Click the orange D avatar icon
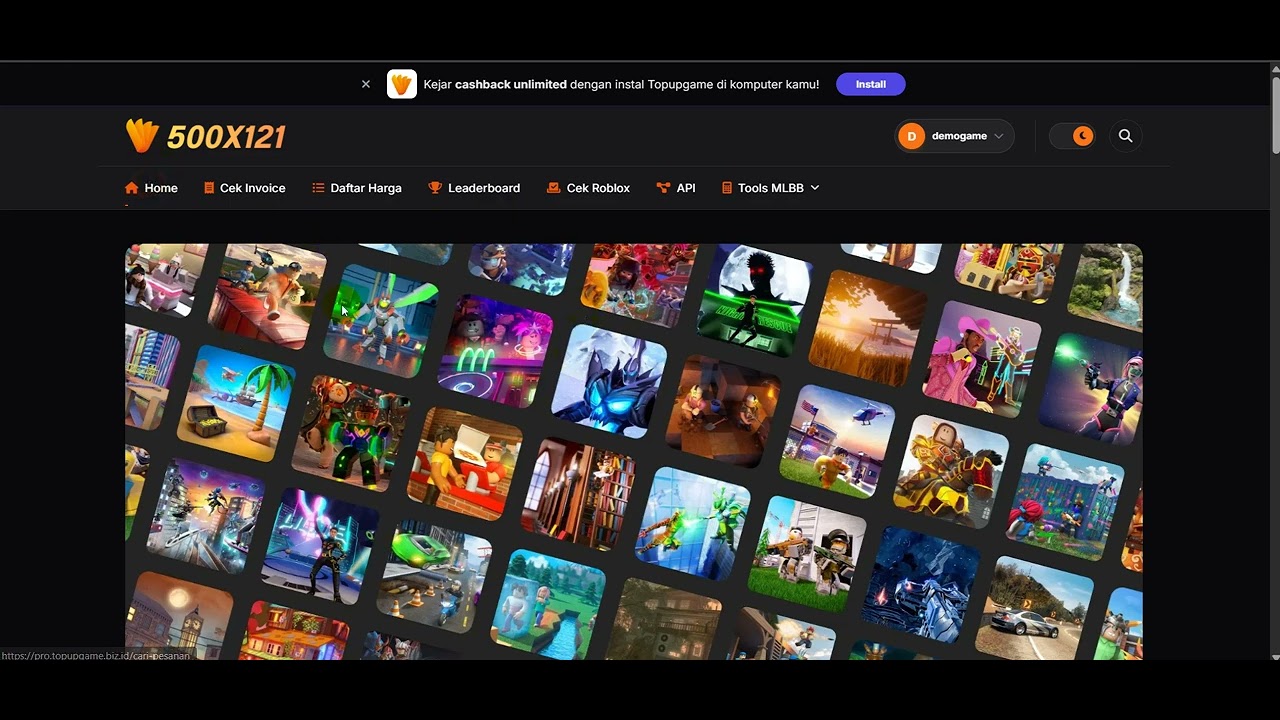This screenshot has width=1280, height=720. (x=911, y=136)
